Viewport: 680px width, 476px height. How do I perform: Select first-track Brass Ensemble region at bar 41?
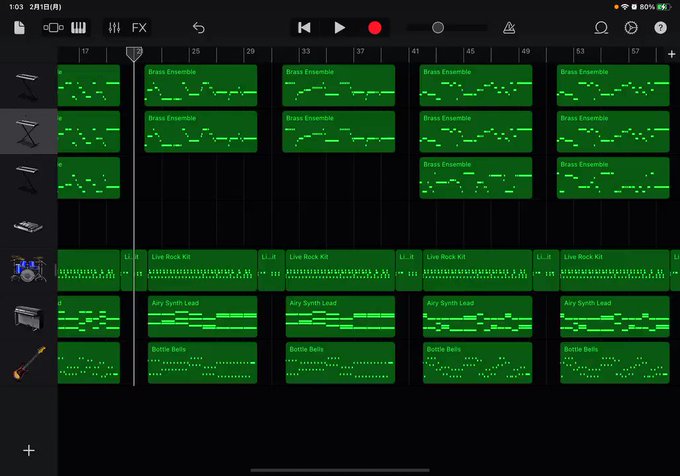click(x=476, y=85)
